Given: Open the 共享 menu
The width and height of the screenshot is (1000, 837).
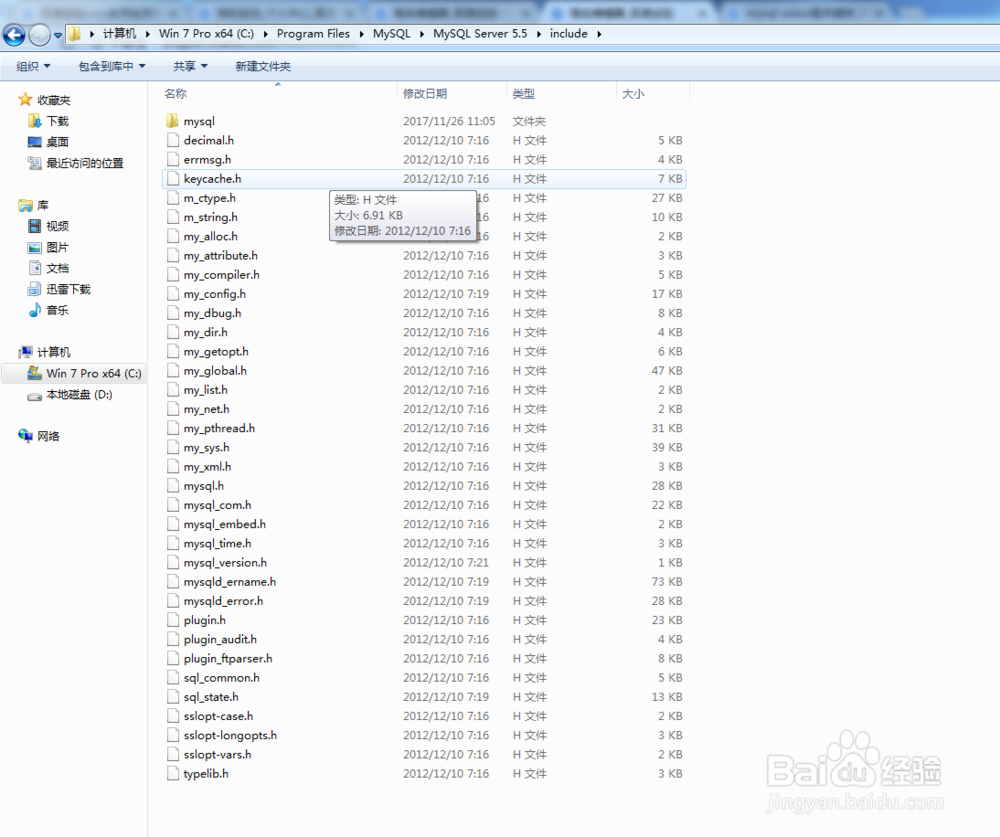Looking at the screenshot, I should [190, 66].
